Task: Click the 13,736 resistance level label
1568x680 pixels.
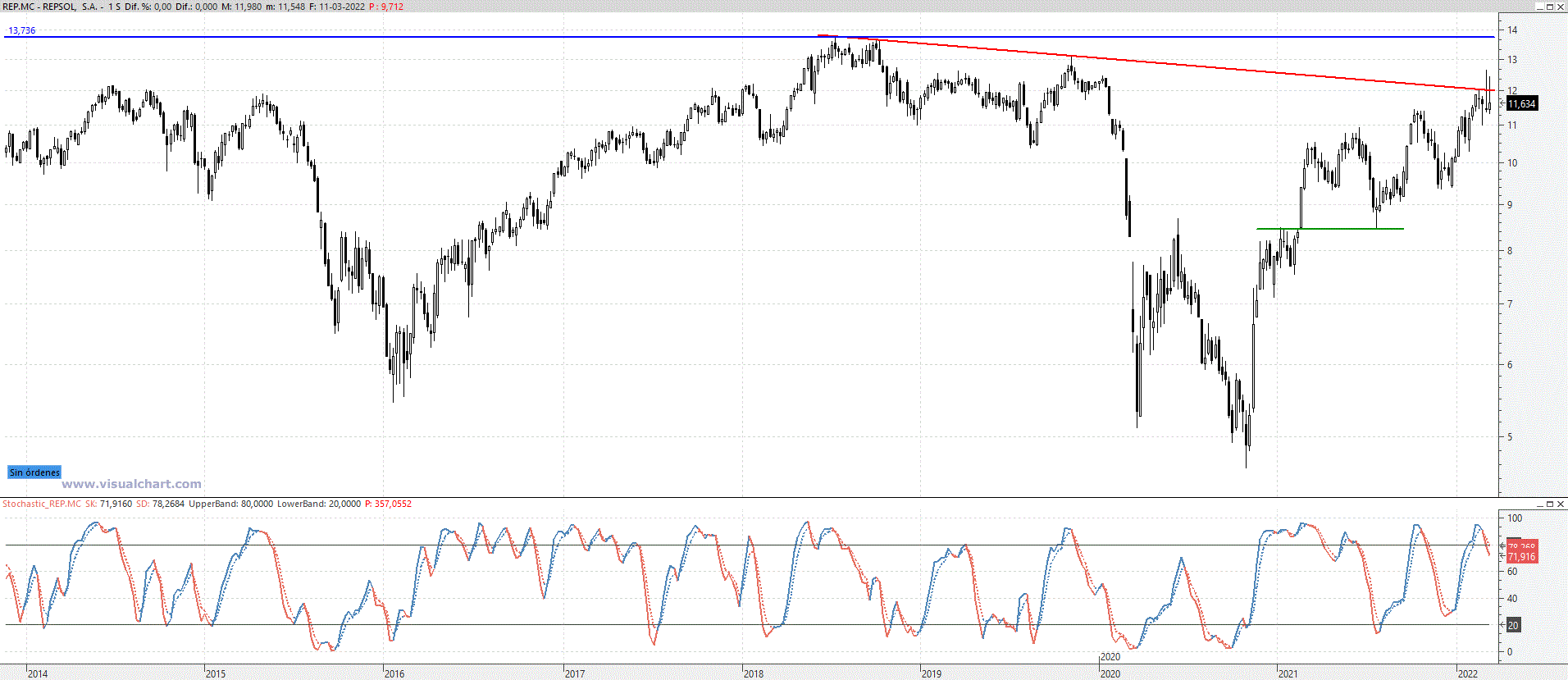Action: point(22,30)
